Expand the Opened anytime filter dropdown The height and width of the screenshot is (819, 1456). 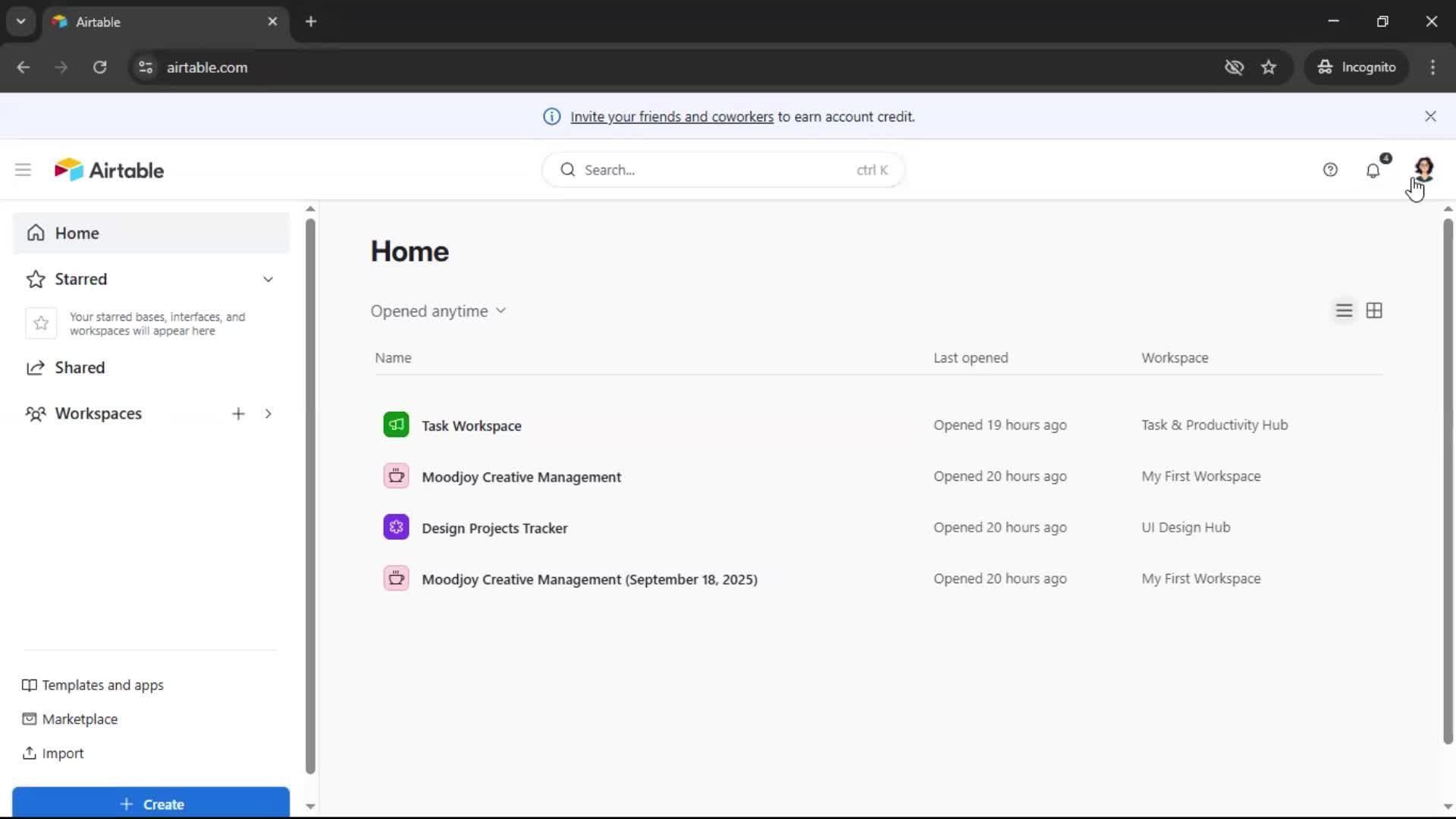pyautogui.click(x=438, y=311)
